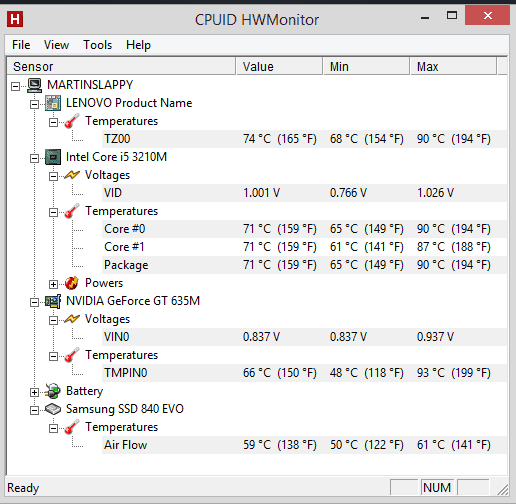Viewport: 516px width, 504px height.
Task: Collapse the Samsung SSD 840 EVO node
Action: point(34,410)
